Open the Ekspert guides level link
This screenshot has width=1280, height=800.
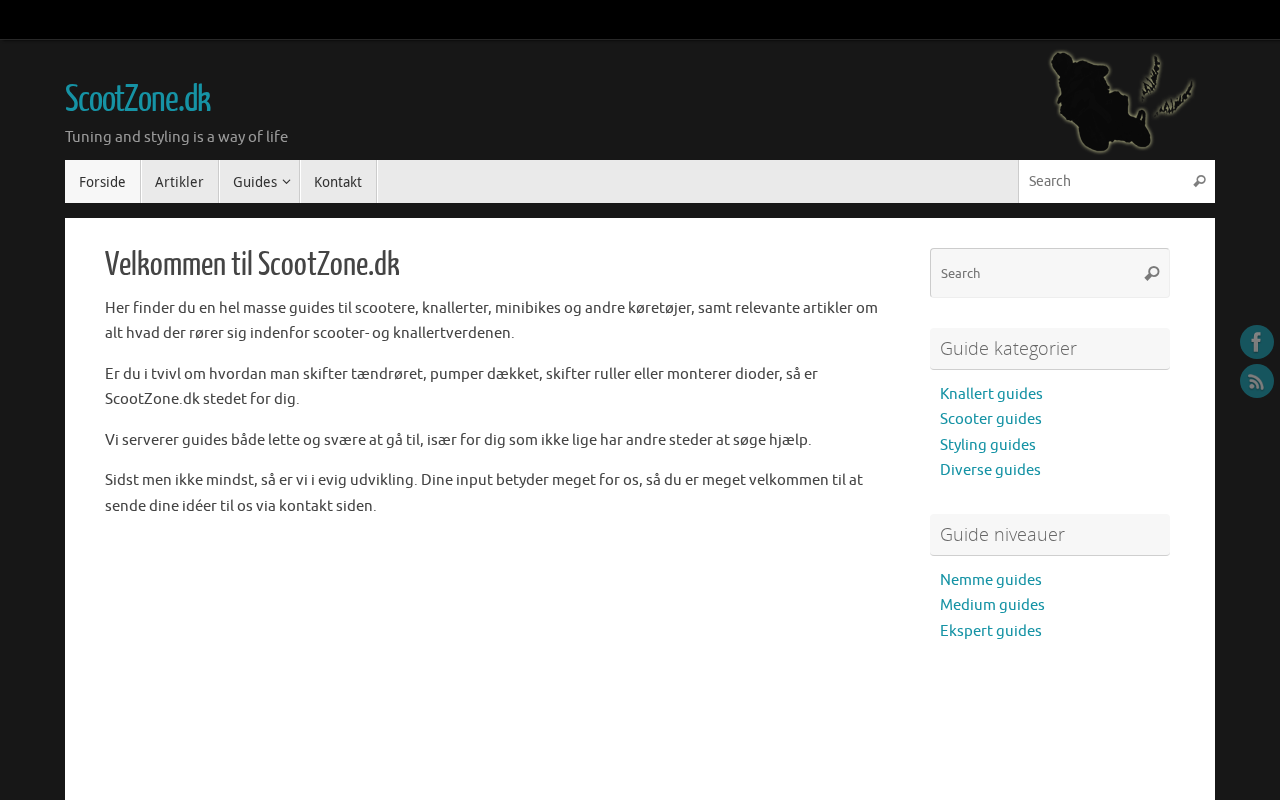pyautogui.click(x=991, y=631)
